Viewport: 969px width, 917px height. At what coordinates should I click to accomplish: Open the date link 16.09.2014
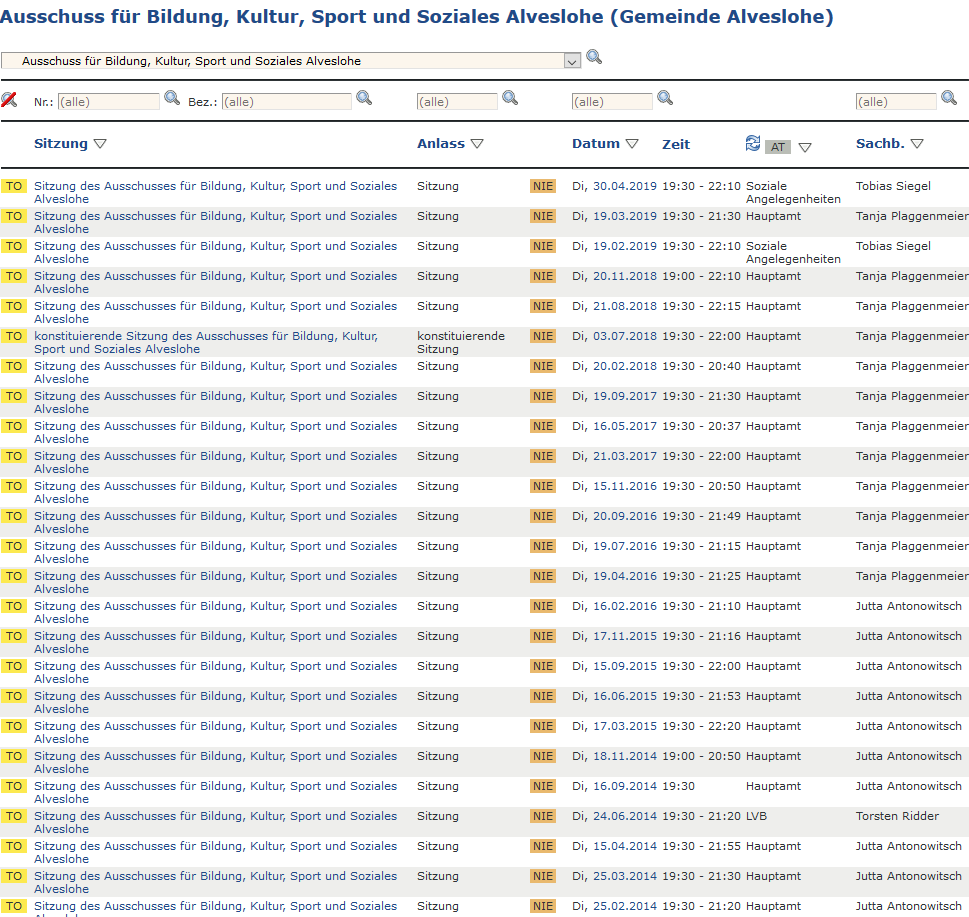click(625, 786)
